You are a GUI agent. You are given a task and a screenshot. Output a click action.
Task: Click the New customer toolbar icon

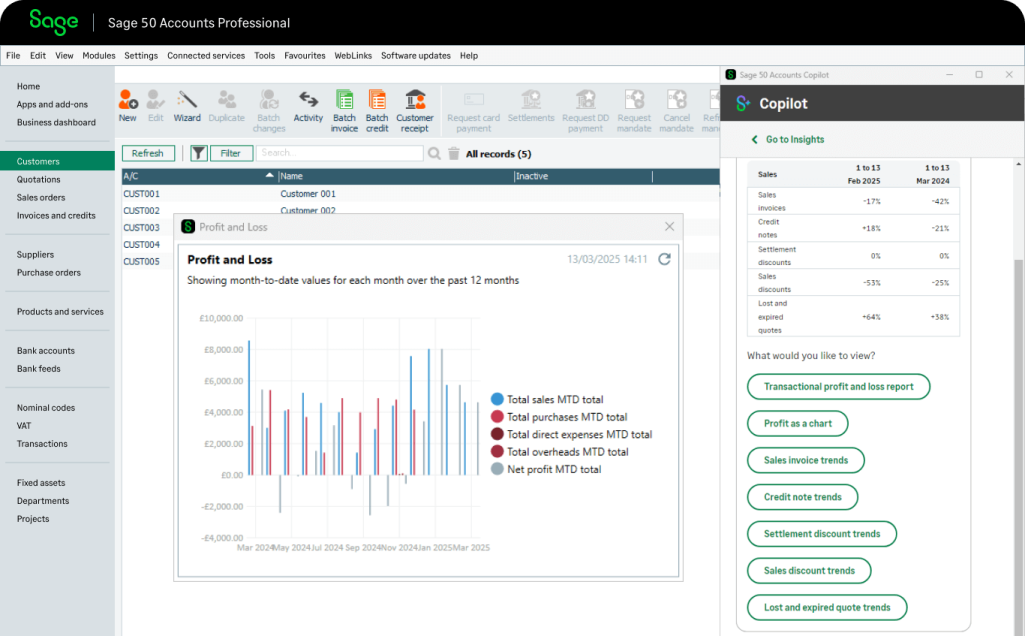coord(128,105)
